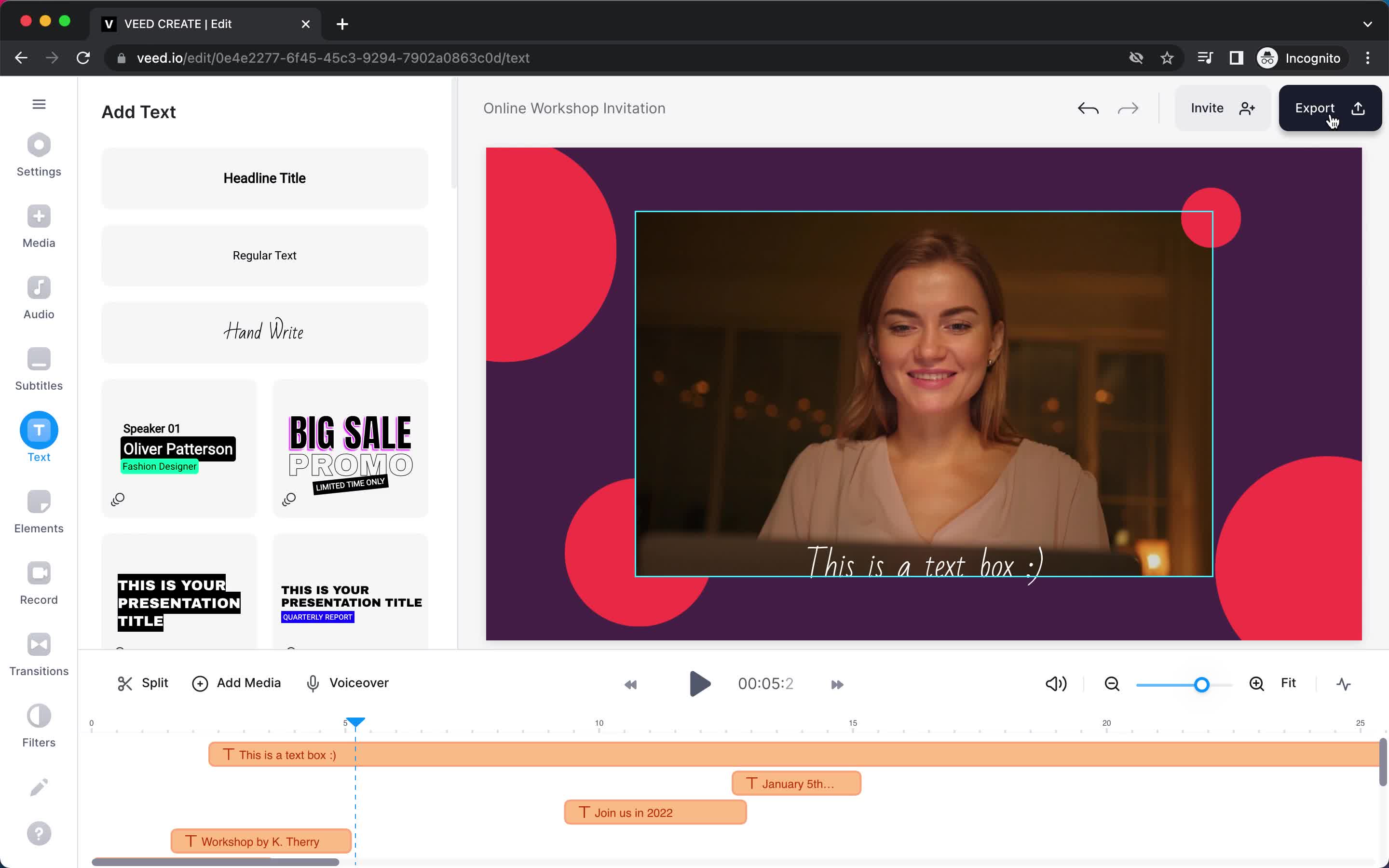
Task: Select the Headline Title text style
Action: (264, 178)
